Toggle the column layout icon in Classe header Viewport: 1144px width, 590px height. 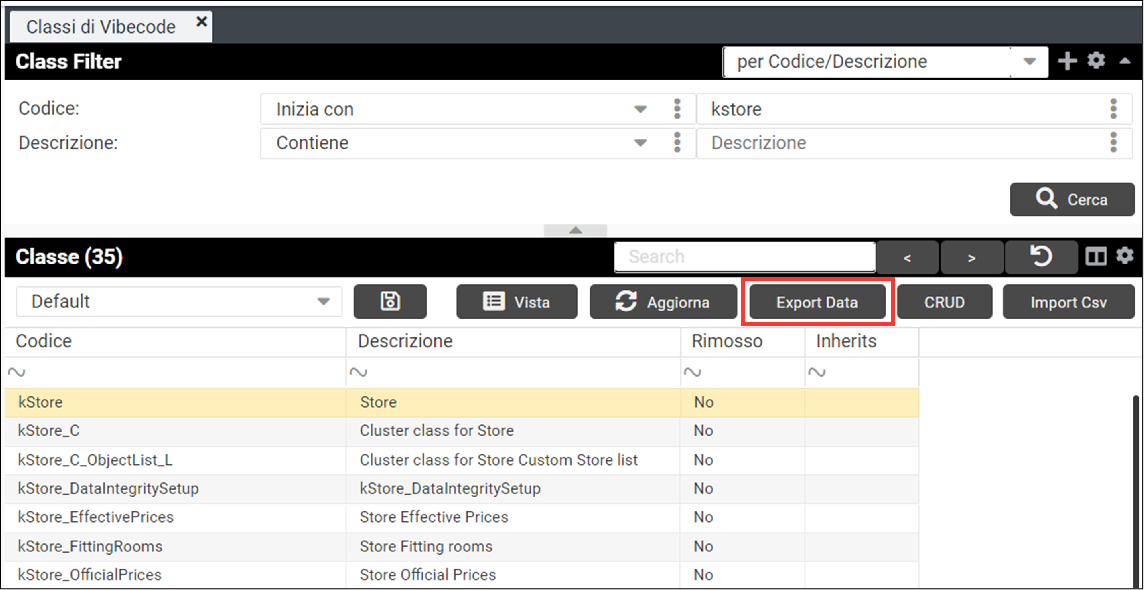point(1096,257)
